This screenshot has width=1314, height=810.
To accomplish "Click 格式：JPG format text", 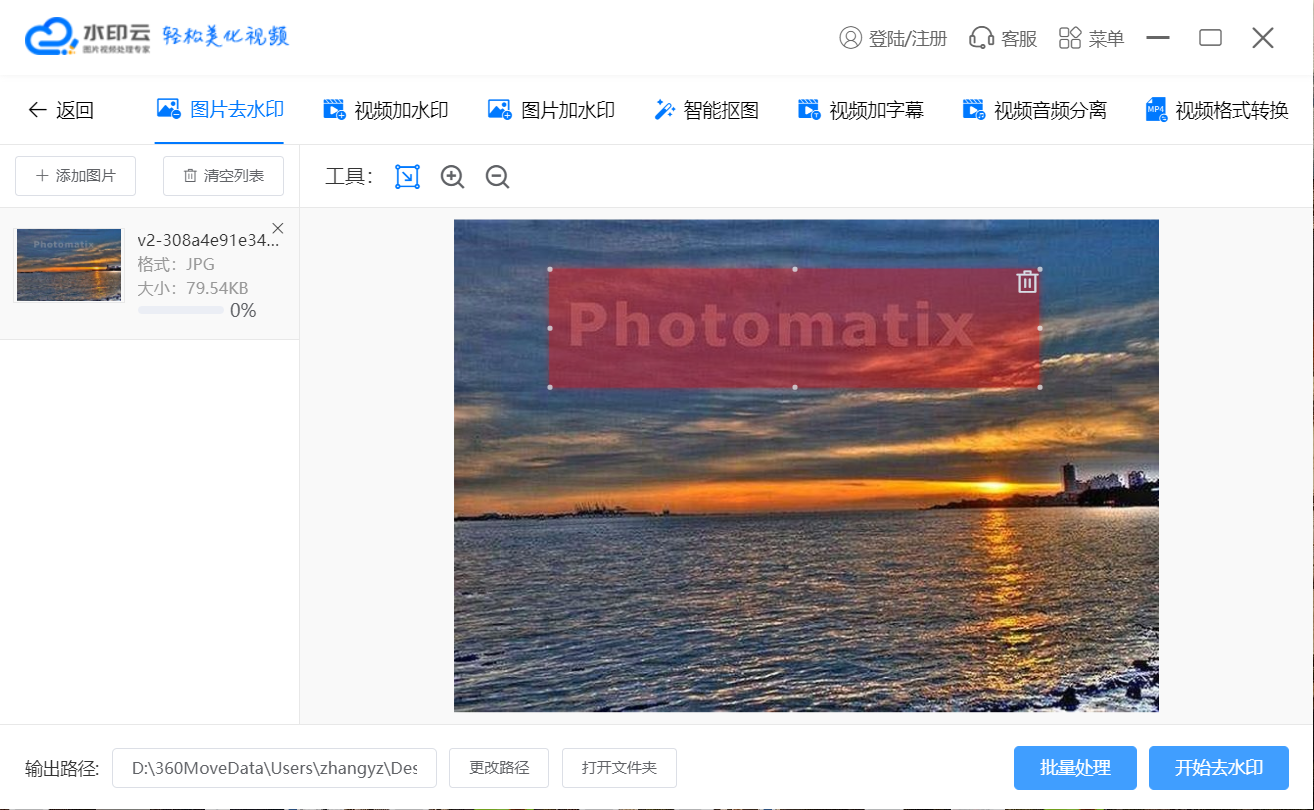I will 176,264.
